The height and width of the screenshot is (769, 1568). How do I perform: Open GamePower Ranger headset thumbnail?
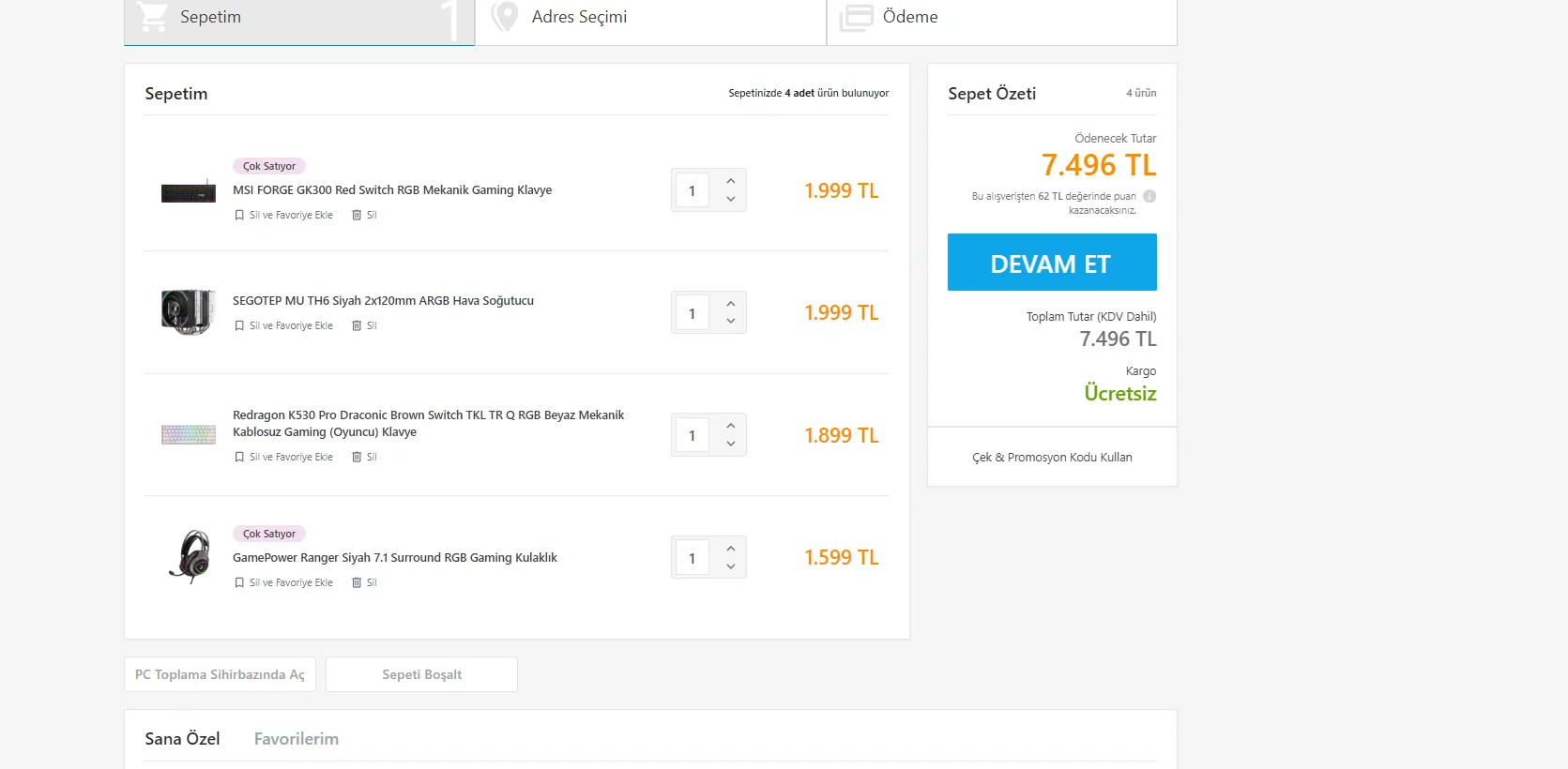(x=190, y=557)
